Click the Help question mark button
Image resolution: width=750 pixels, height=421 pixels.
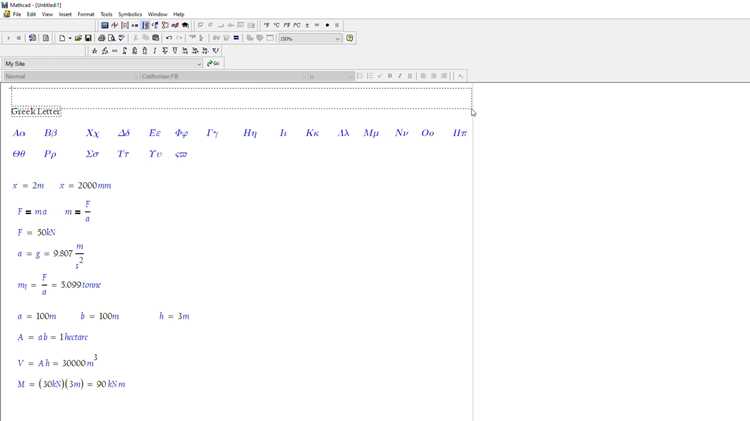point(350,38)
